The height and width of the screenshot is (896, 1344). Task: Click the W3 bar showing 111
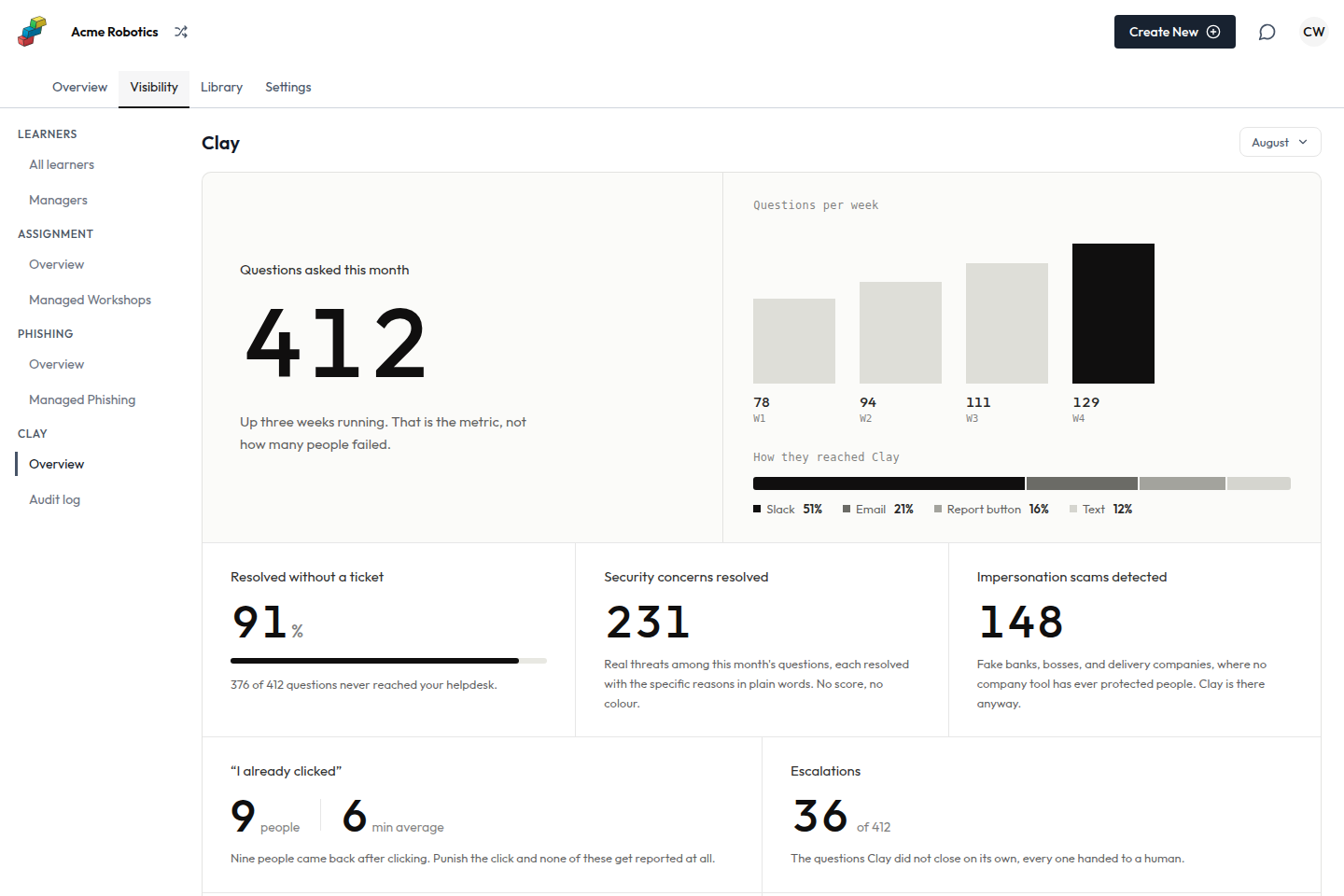[x=1007, y=323]
